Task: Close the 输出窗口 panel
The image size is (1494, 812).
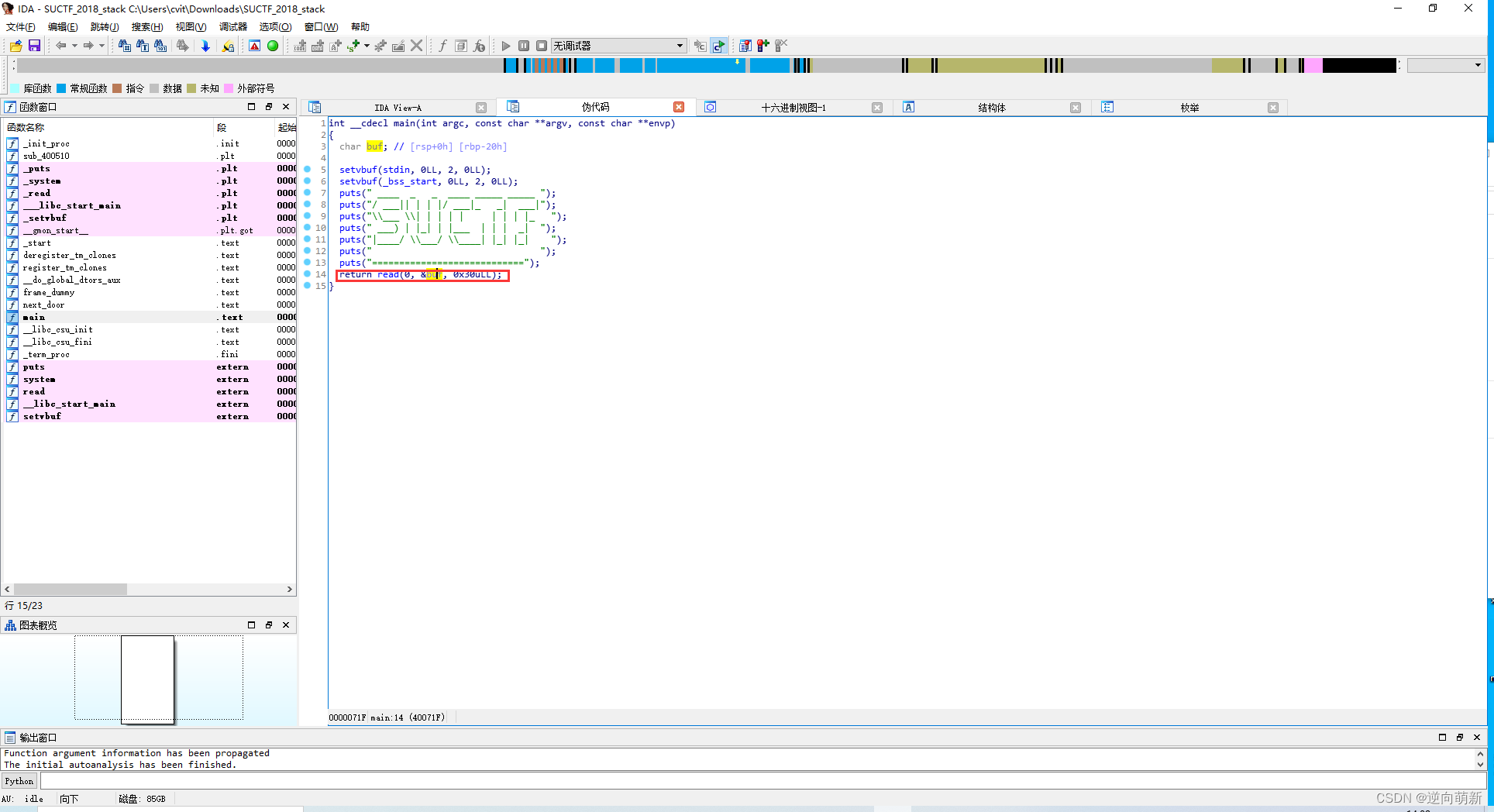Action: click(x=1477, y=738)
